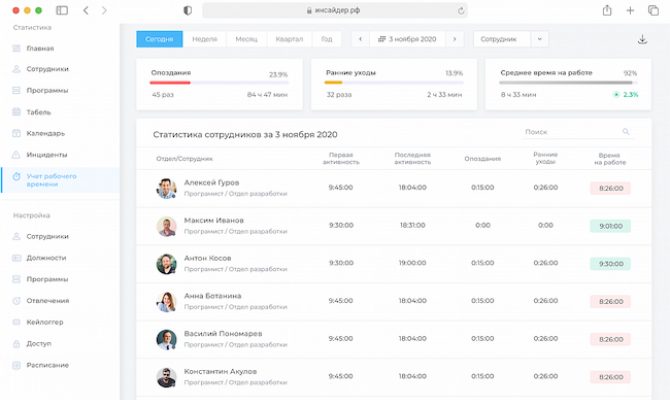Go to the next date
The width and height of the screenshot is (670, 400).
tap(455, 39)
